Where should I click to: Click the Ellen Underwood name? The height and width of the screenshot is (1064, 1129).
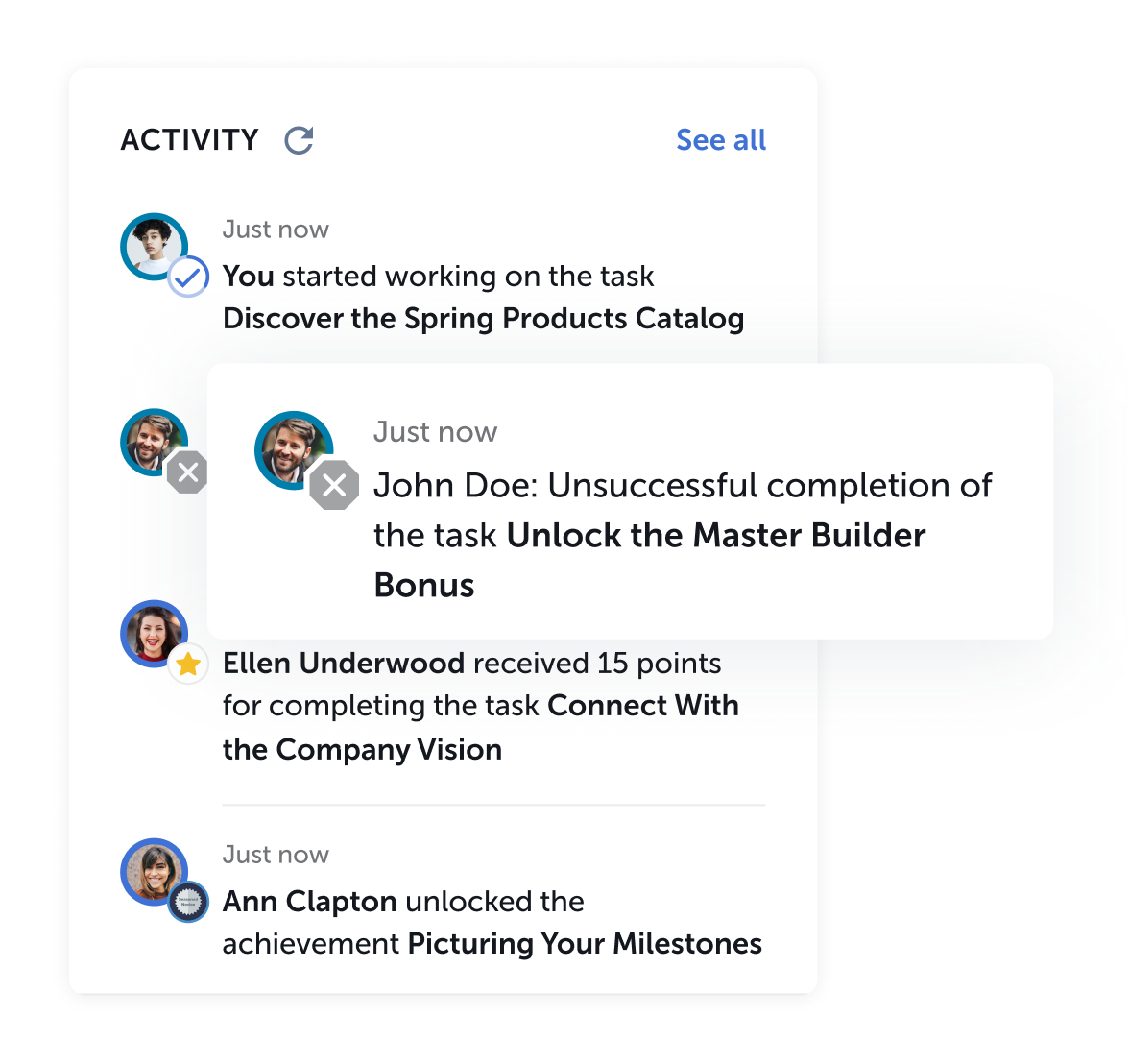coord(344,663)
